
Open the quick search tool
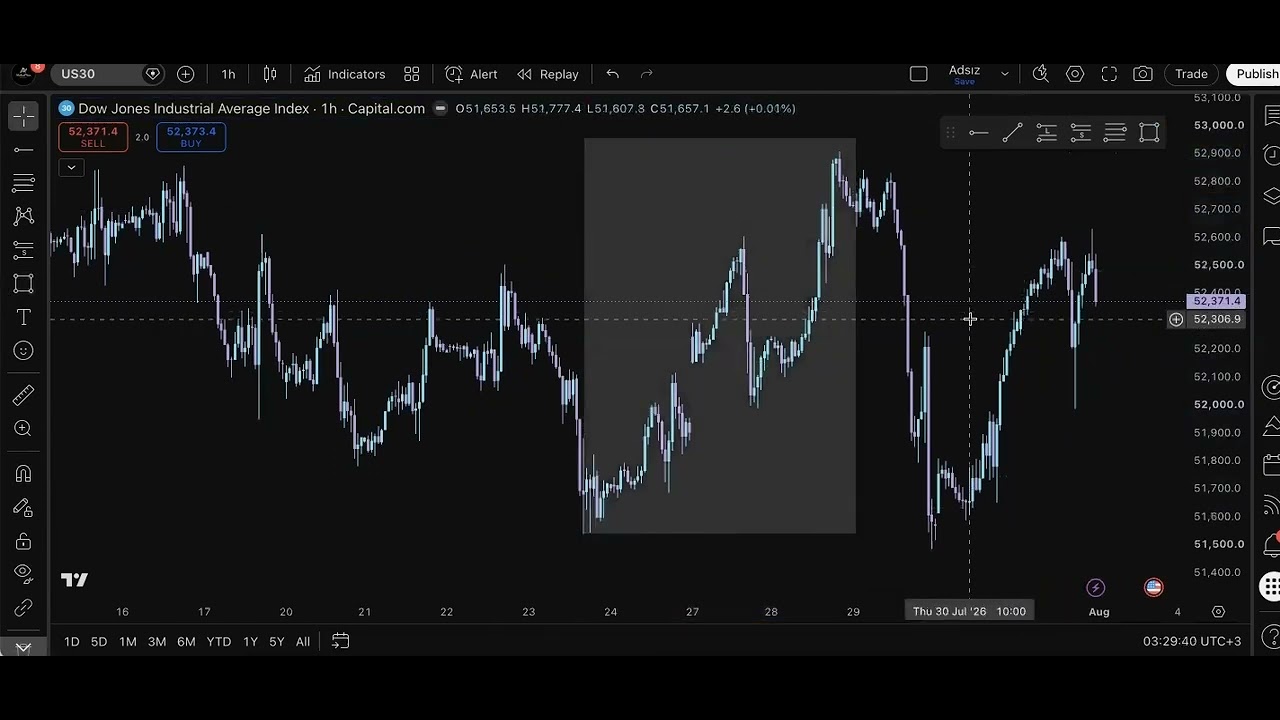1040,74
